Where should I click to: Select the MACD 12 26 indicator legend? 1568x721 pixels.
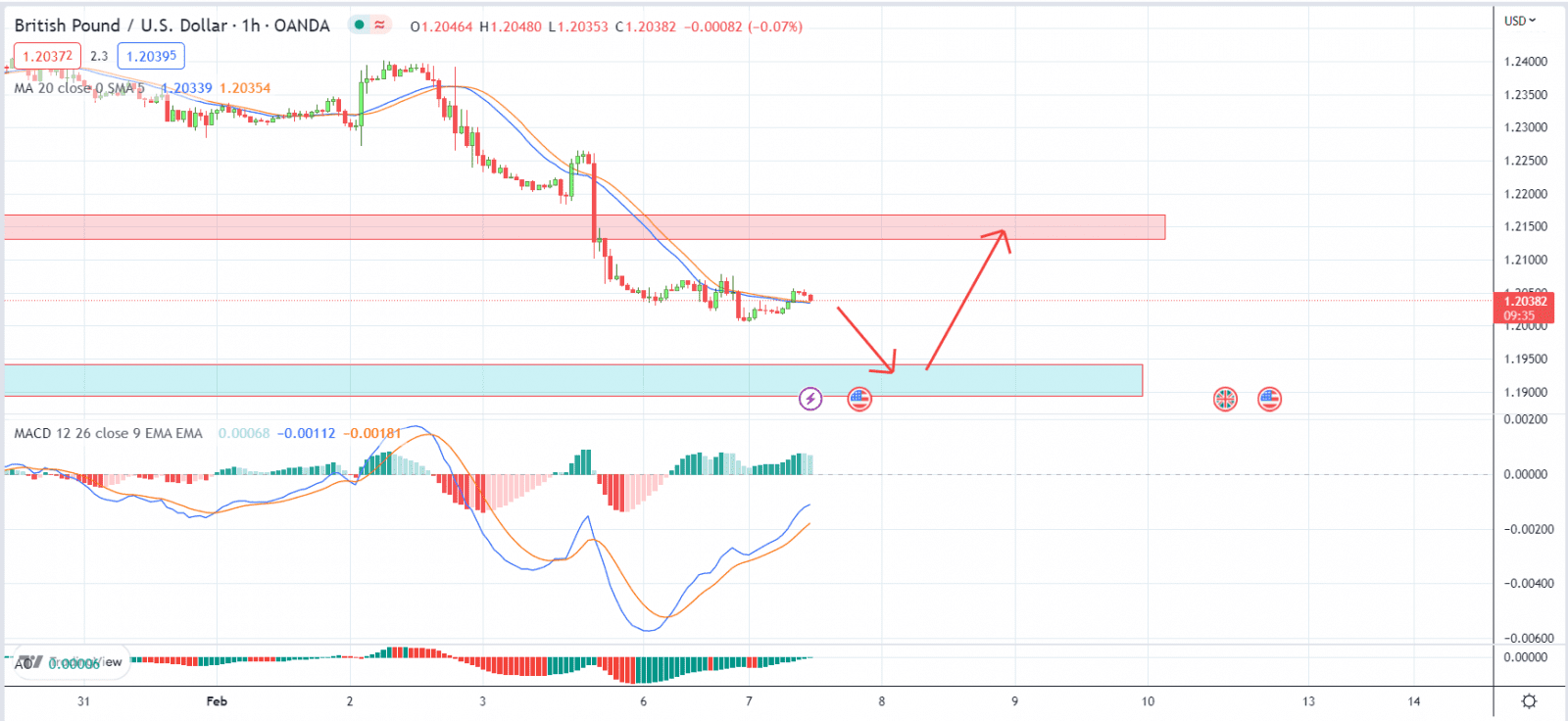pyautogui.click(x=108, y=433)
